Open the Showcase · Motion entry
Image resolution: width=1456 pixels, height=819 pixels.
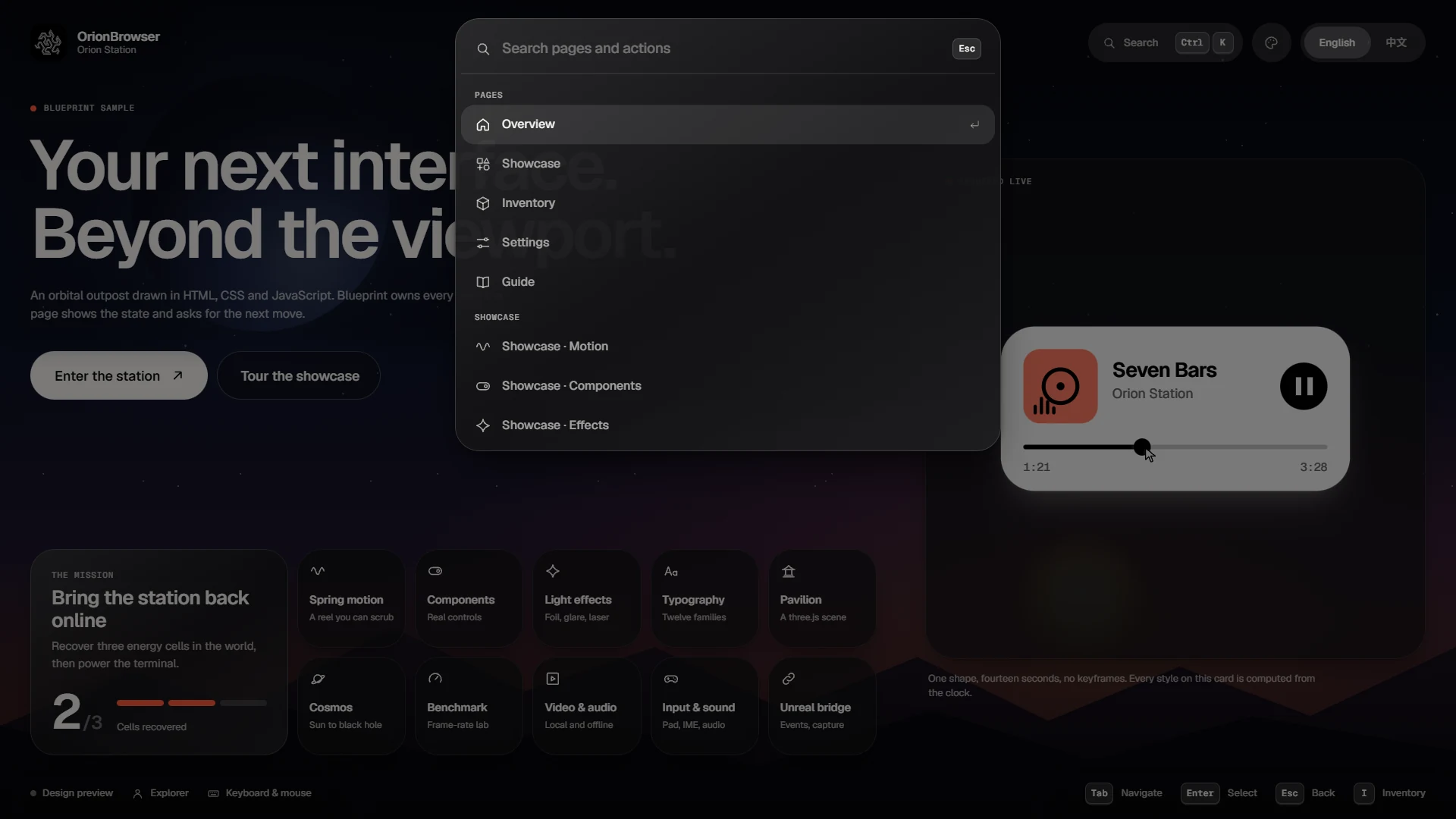[727, 347]
